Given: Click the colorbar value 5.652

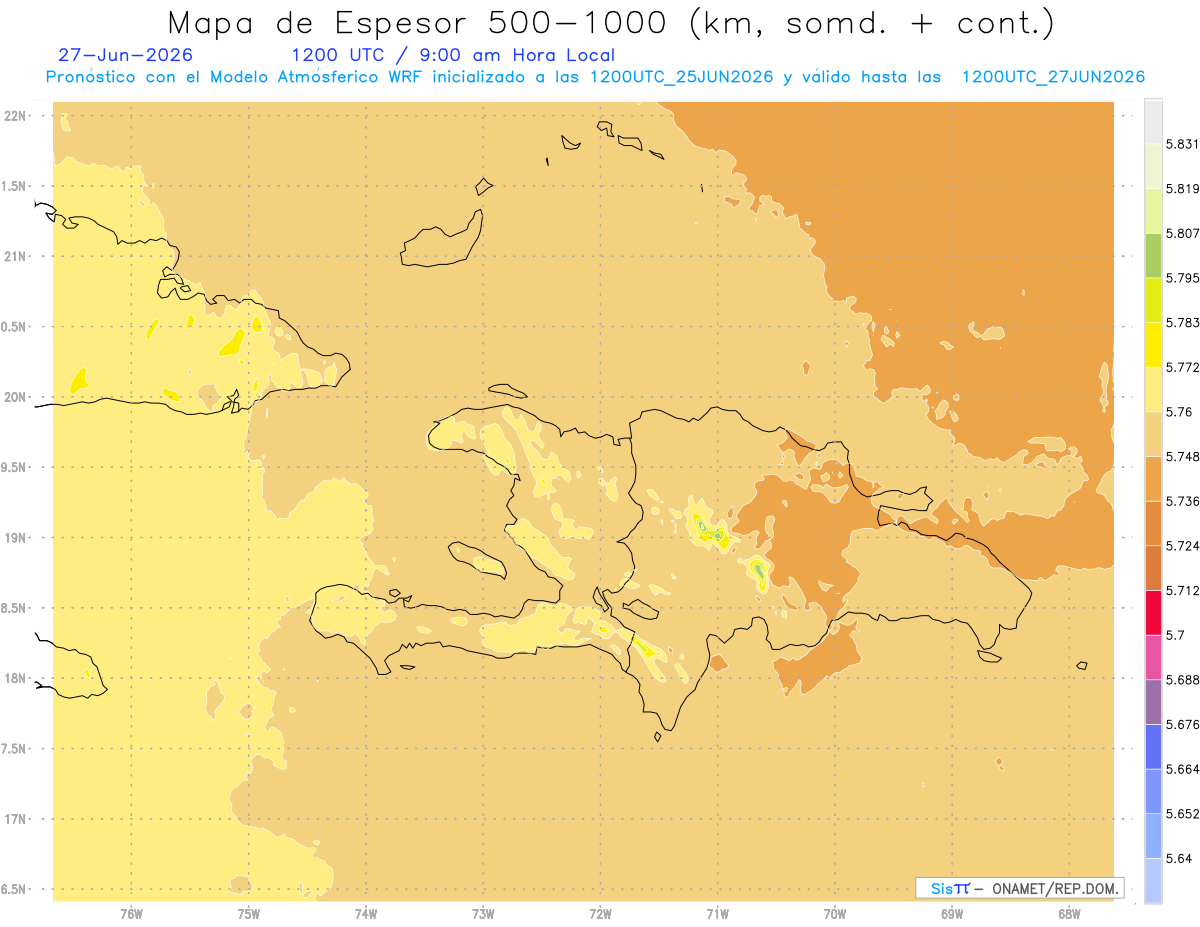Looking at the screenshot, I should coord(1182,814).
